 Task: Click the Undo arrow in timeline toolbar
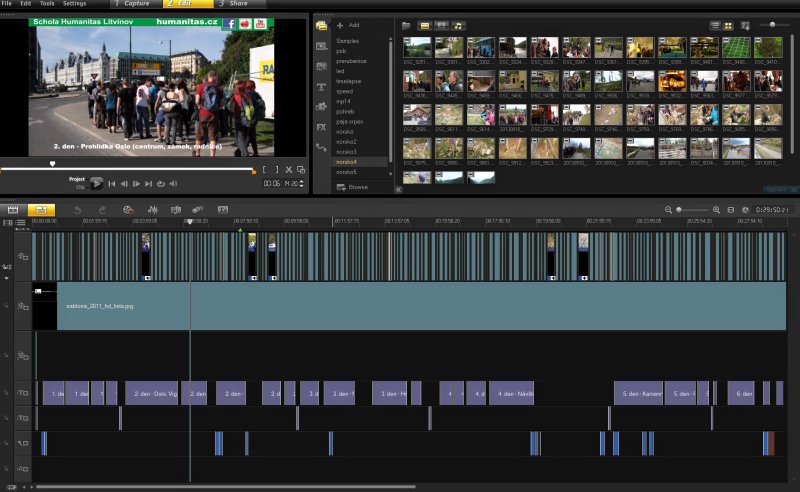pyautogui.click(x=78, y=210)
